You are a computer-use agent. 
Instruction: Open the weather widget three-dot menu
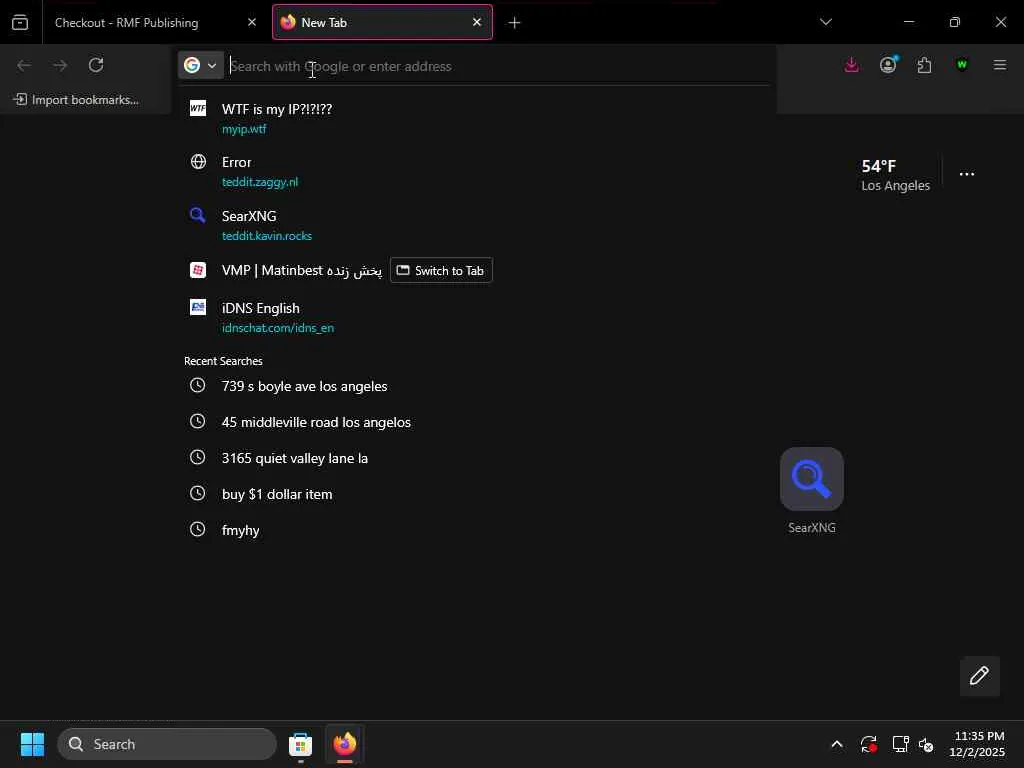point(967,174)
